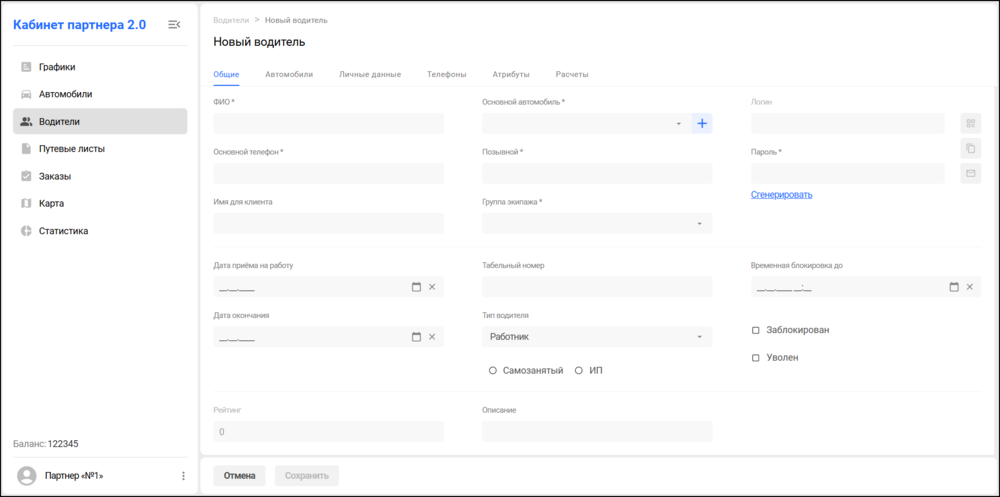Click the Водители breadcrumb link
Screen dimensions: 1000x497
pos(231,20)
